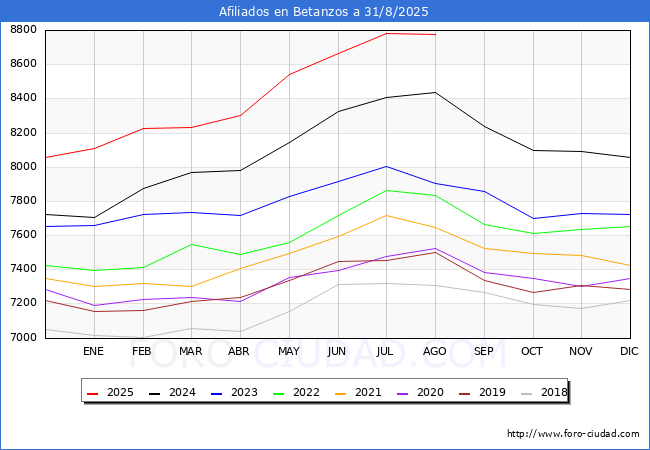
Task: Click the 8000 y-axis value
Action: pyautogui.click(x=23, y=167)
